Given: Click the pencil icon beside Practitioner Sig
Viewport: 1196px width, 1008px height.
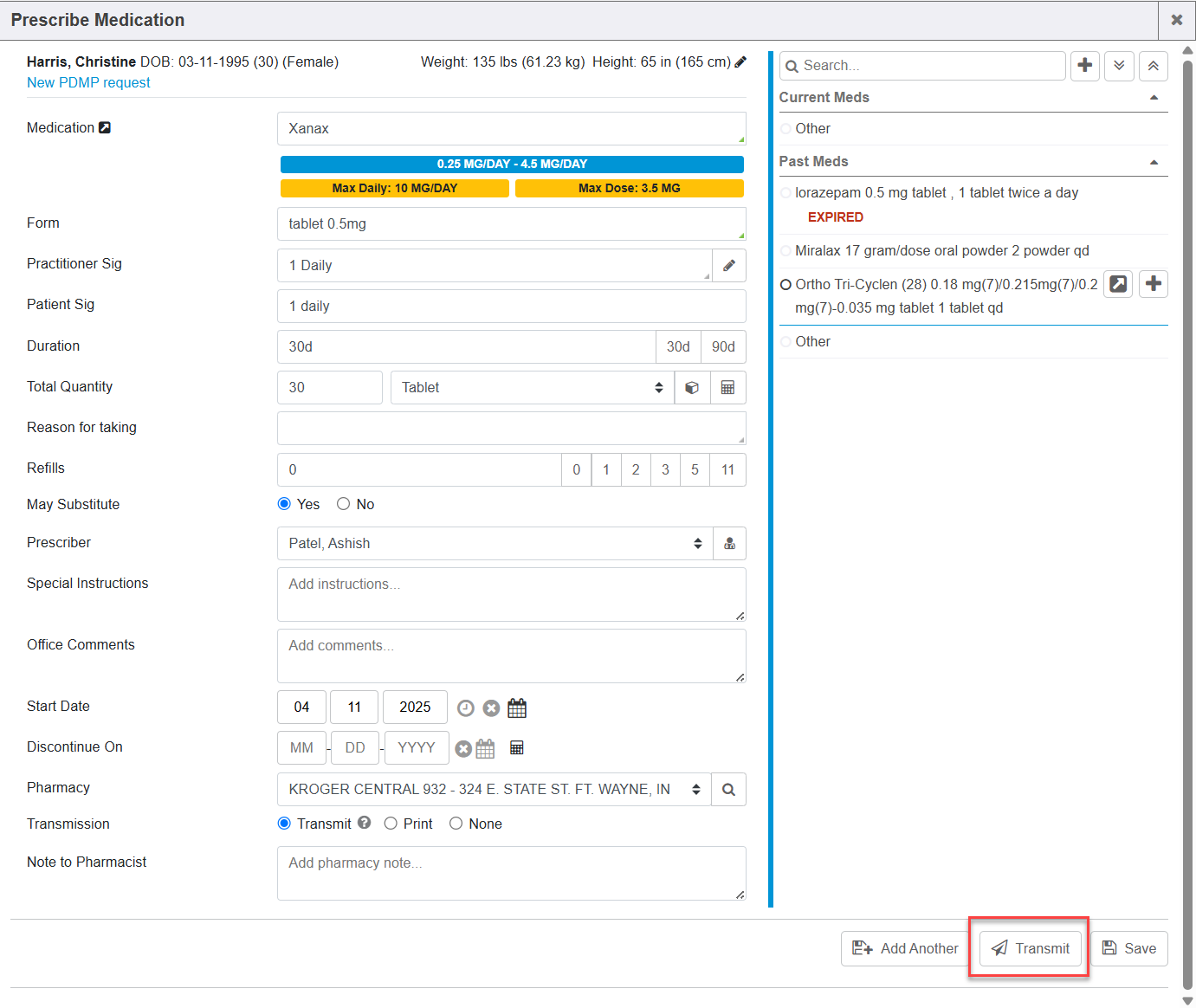Looking at the screenshot, I should coord(728,266).
